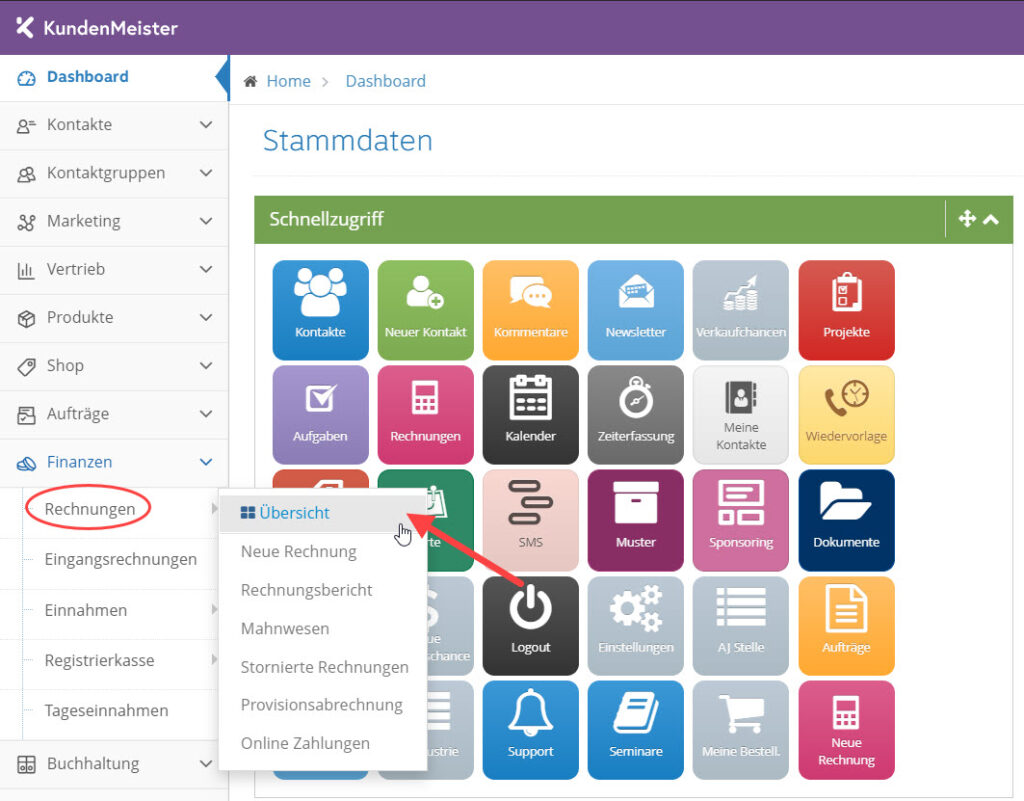This screenshot has height=801, width=1024.
Task: Expand the Marketing sidebar menu
Action: click(114, 221)
